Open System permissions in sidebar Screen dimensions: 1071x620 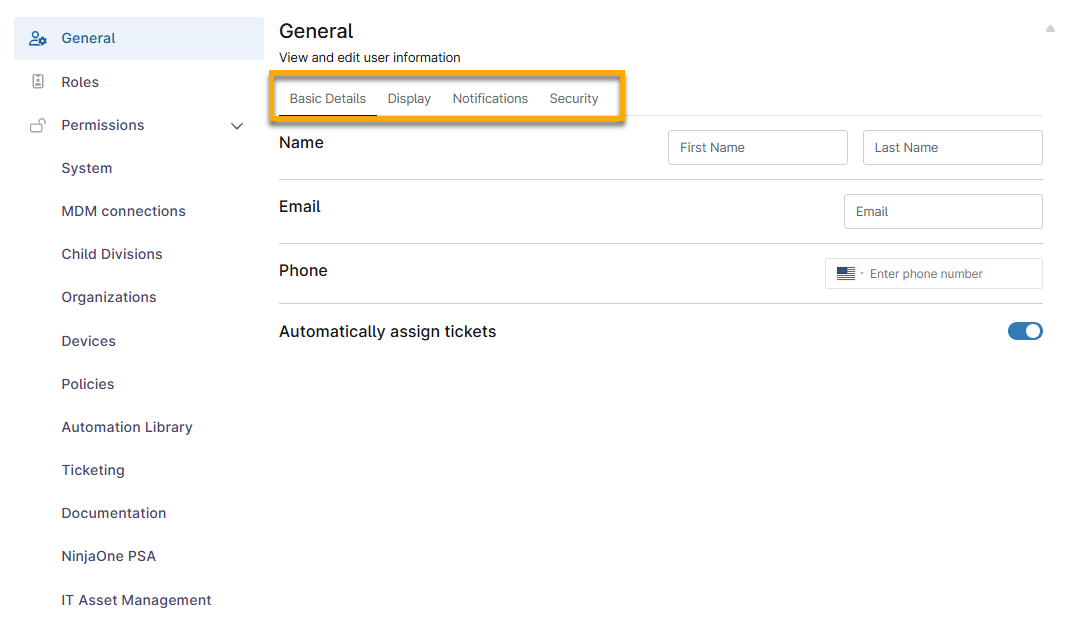coord(87,168)
